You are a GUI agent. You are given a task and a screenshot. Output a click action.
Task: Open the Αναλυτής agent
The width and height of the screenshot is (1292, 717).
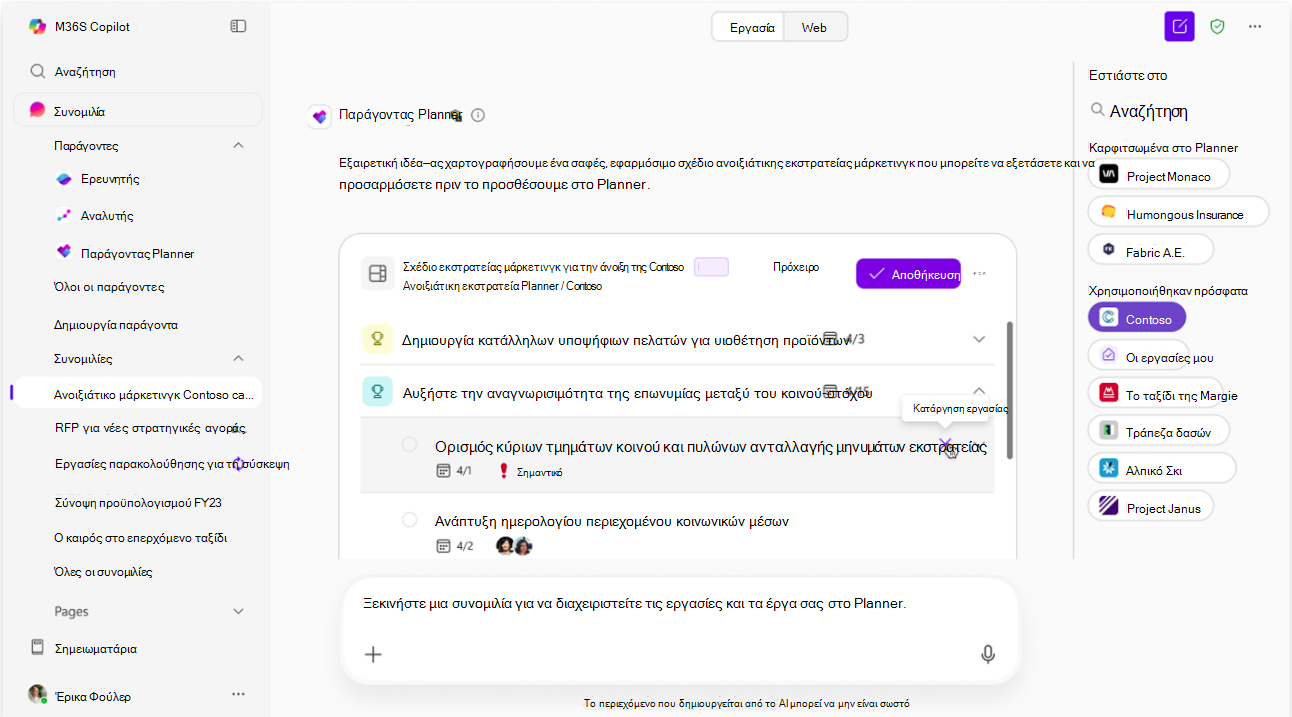click(93, 216)
